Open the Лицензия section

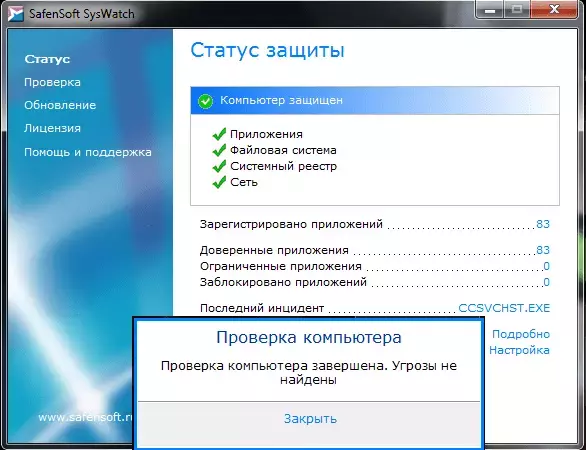tap(52, 128)
